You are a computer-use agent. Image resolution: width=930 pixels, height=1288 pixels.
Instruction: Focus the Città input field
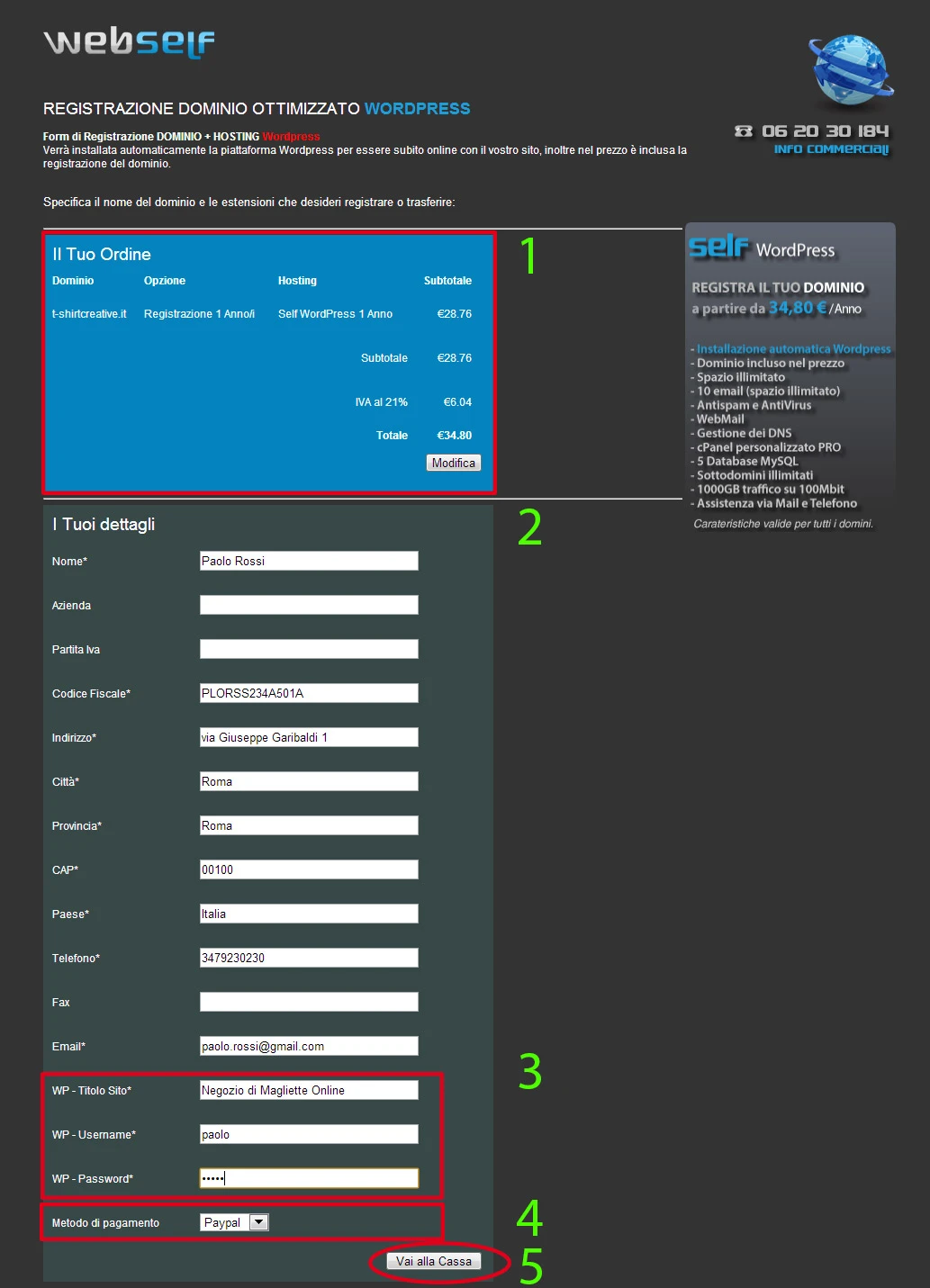(x=309, y=781)
